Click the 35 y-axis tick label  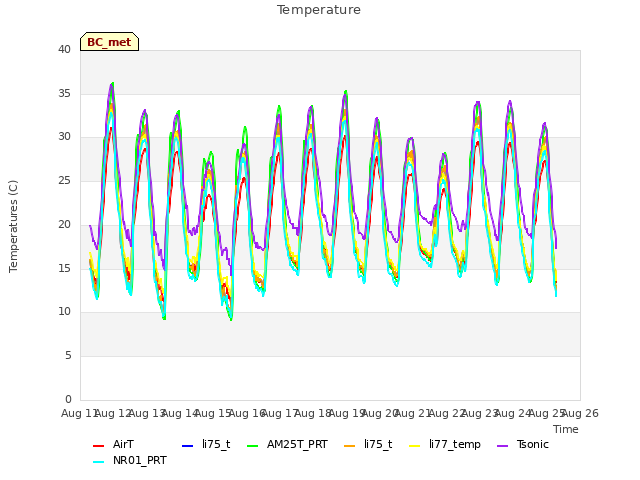tap(64, 93)
